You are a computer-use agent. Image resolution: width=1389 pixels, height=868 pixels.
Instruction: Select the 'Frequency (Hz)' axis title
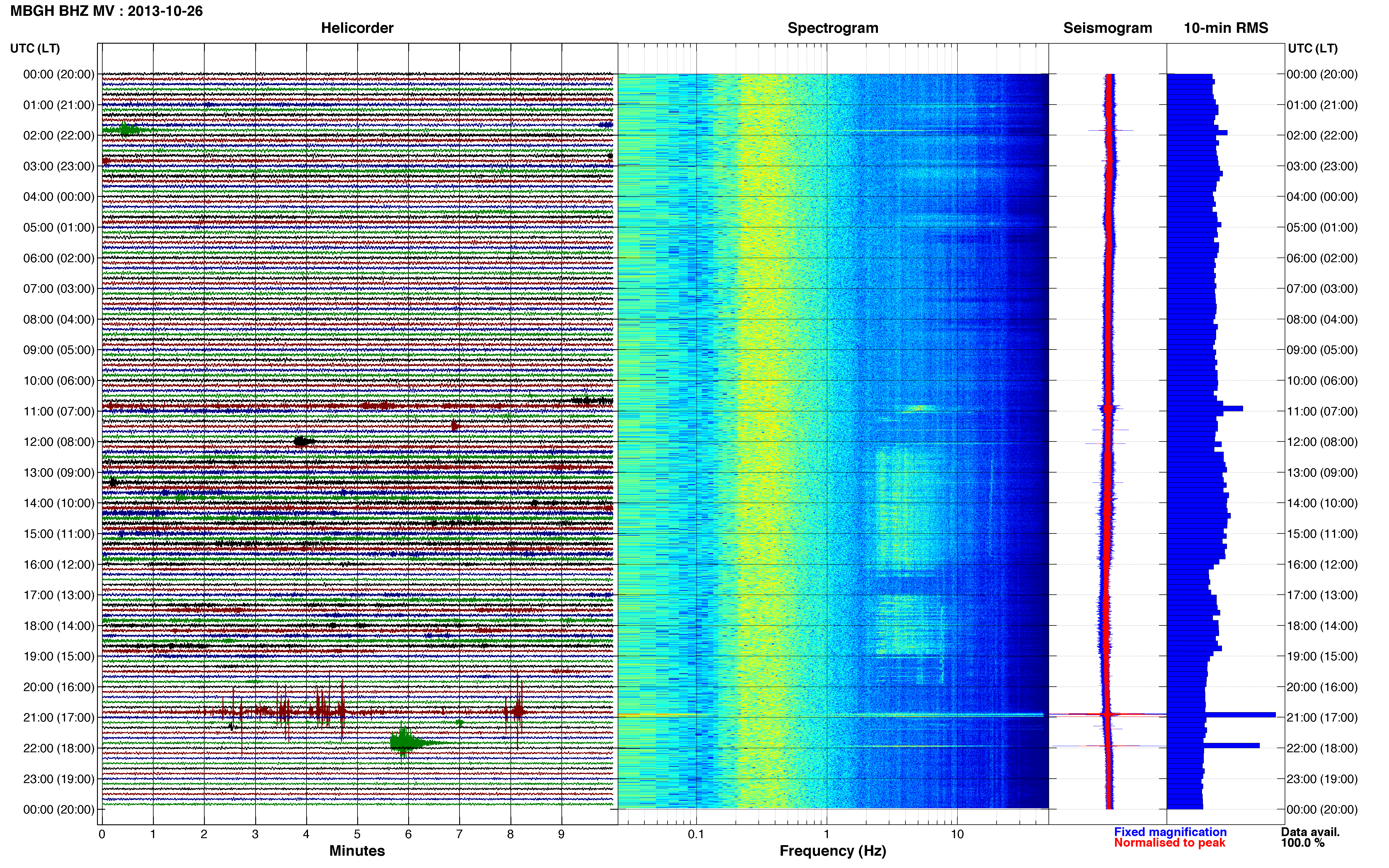pos(833,851)
